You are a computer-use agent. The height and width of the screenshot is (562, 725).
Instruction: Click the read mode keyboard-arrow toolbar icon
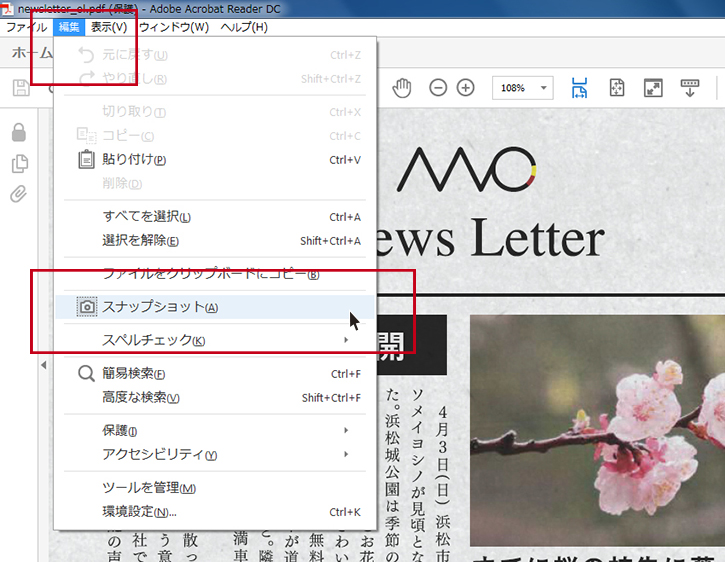689,88
